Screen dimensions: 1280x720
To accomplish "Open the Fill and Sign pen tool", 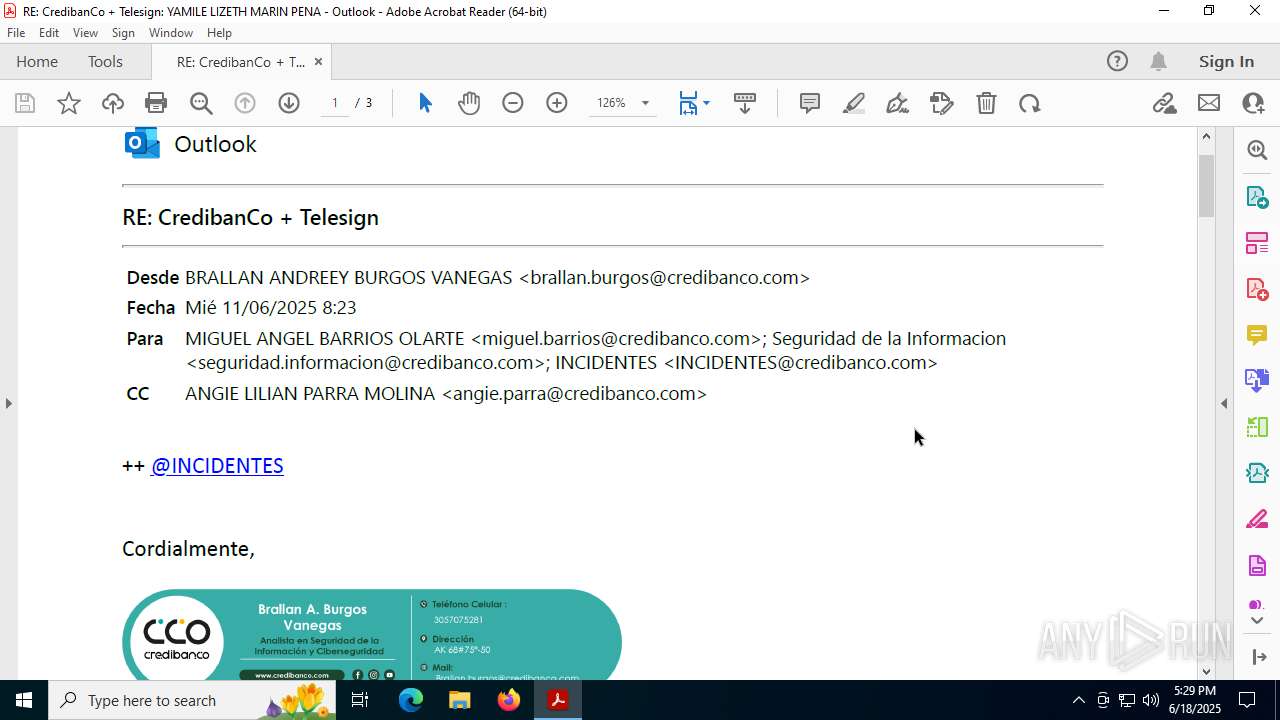I will [898, 103].
